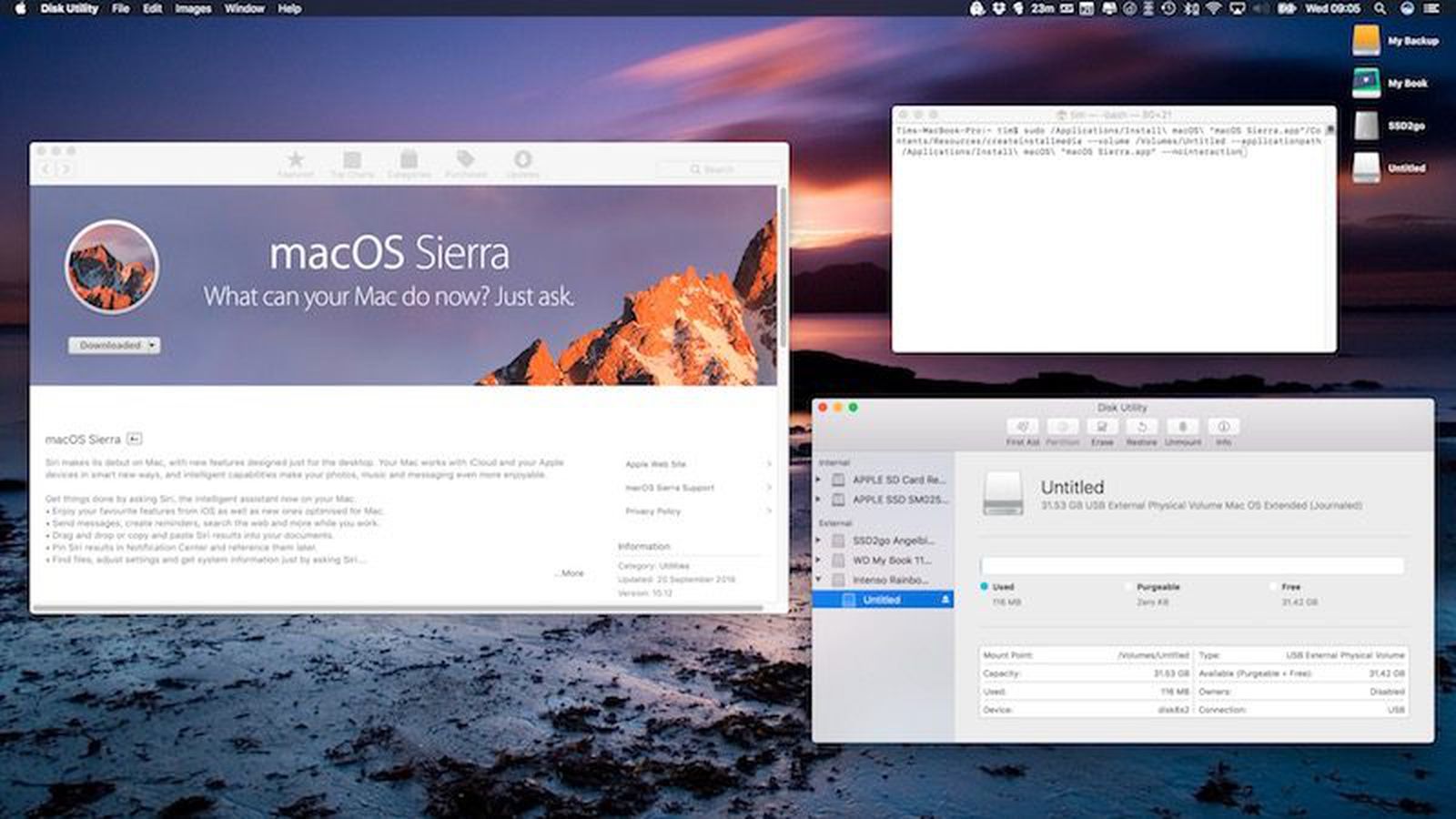Collapse the Intenso Rainbow disk entry
Screen dimensions: 1456x819
point(818,580)
